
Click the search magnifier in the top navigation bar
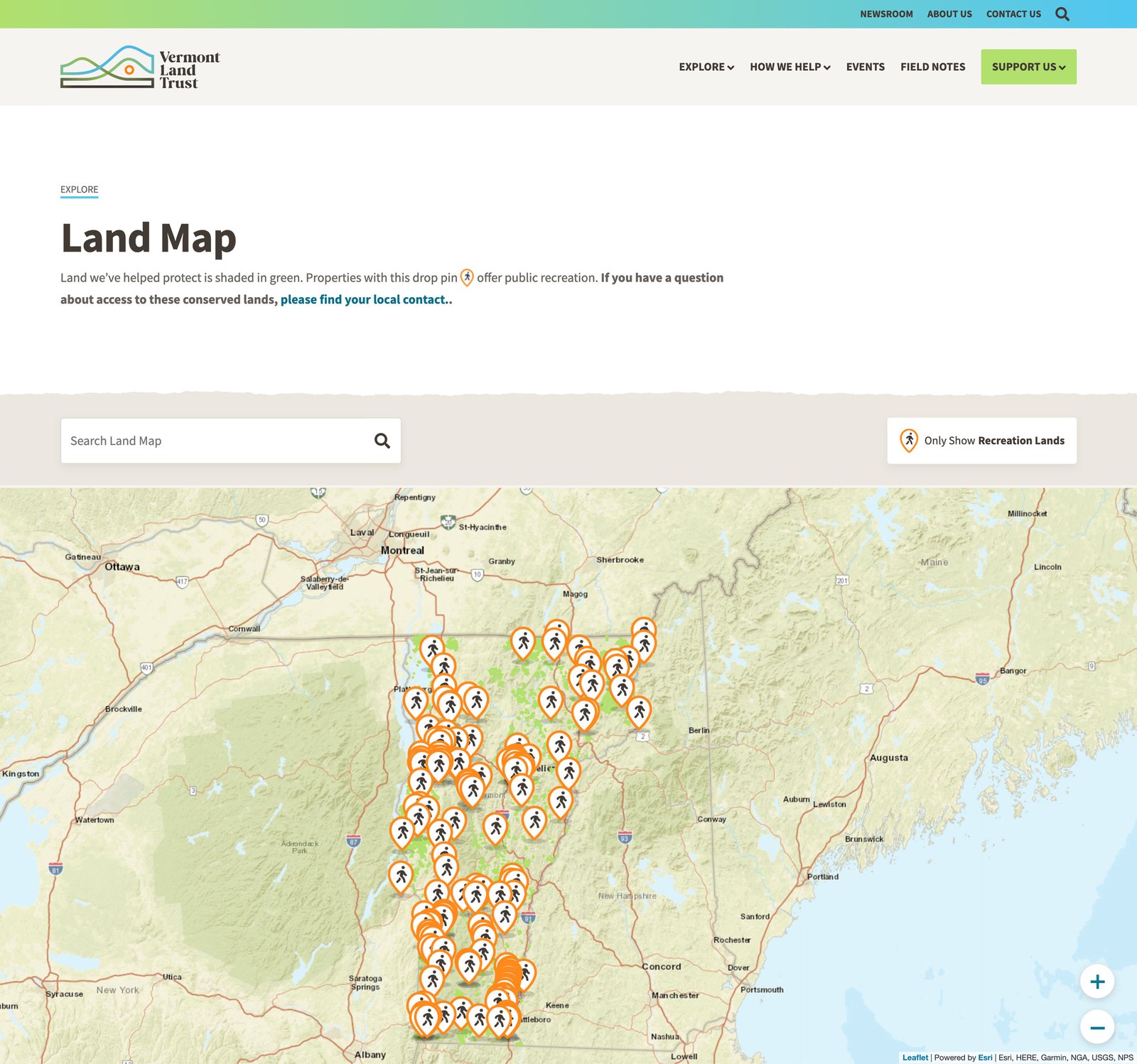click(1063, 14)
